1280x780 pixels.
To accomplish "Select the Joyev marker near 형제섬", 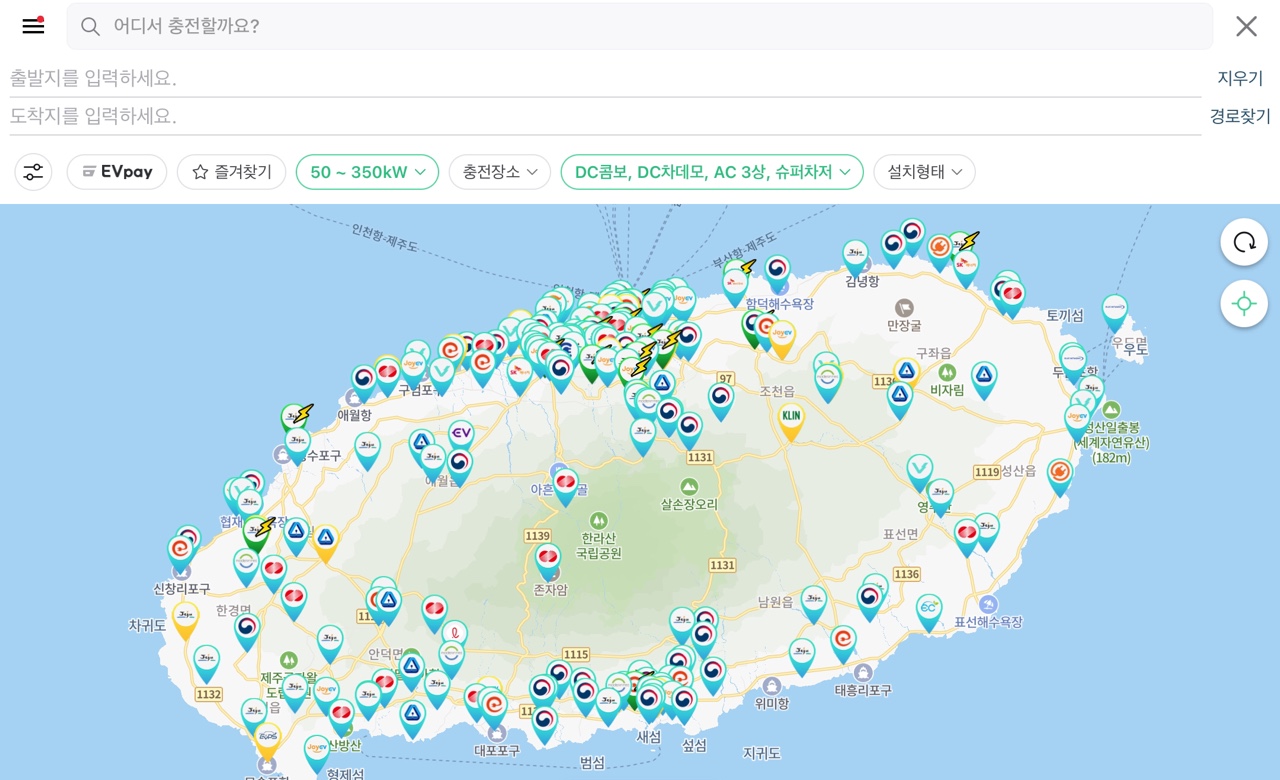I will click(x=317, y=751).
